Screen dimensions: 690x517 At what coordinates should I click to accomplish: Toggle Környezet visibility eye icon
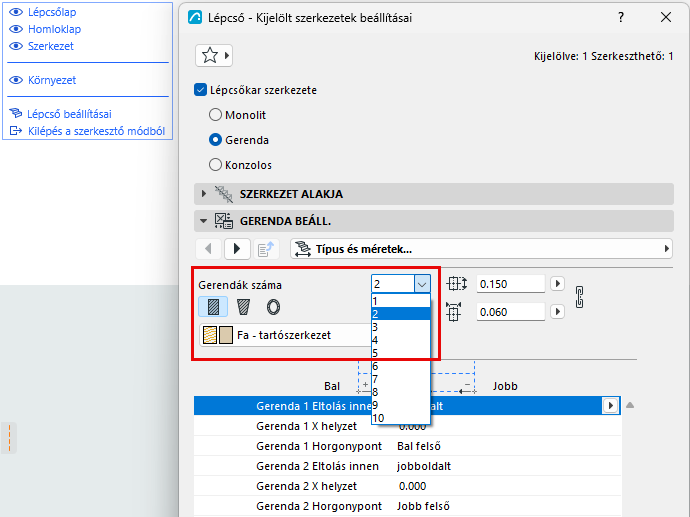pyautogui.click(x=16, y=80)
